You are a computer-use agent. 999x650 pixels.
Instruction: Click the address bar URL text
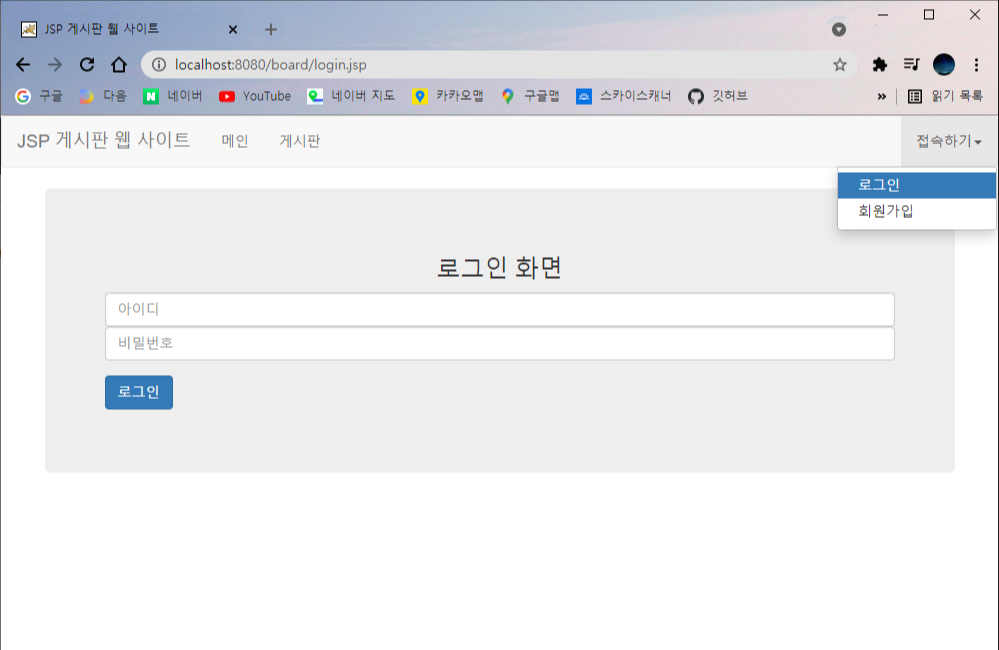click(271, 64)
